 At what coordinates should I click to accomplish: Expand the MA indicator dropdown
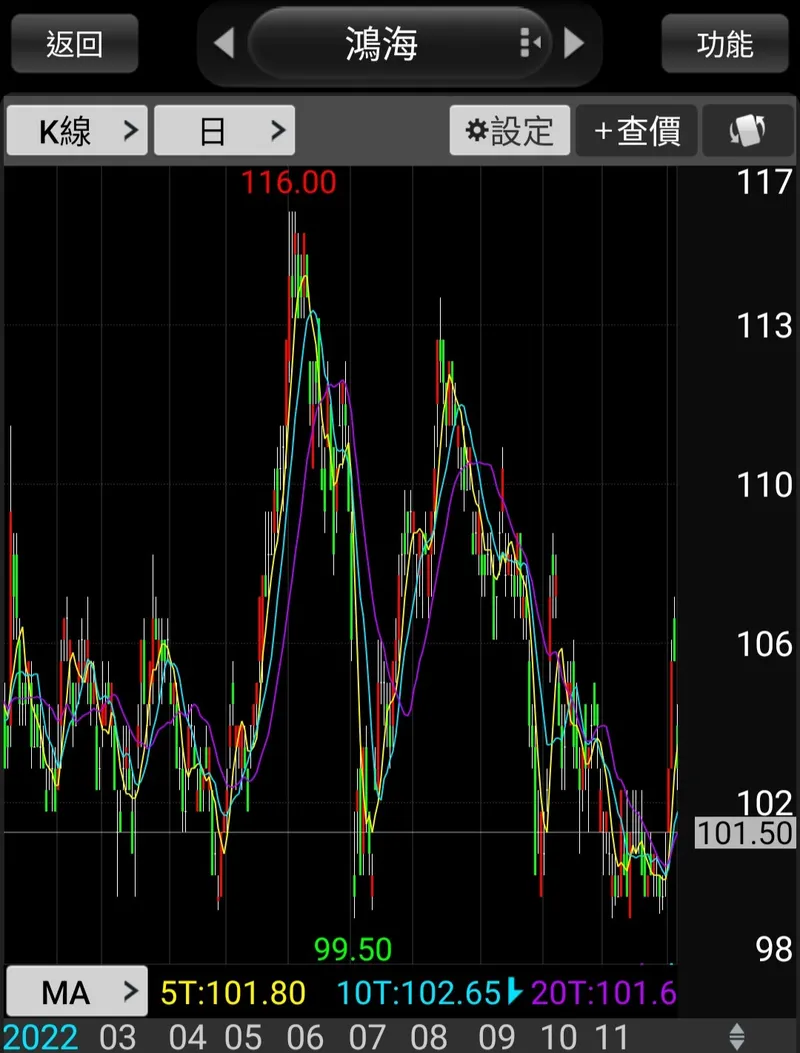[x=77, y=991]
